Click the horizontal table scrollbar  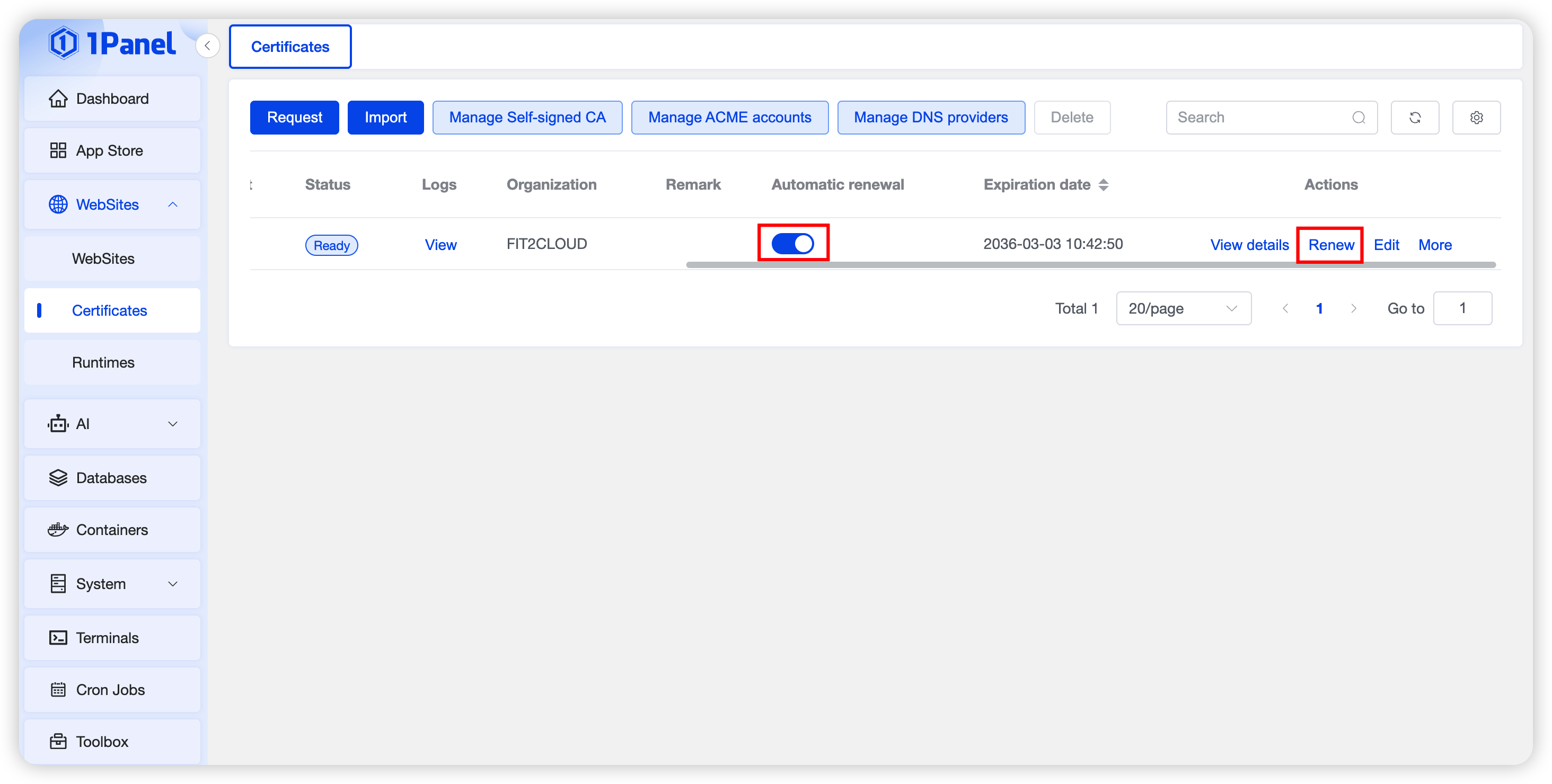coord(1089,264)
